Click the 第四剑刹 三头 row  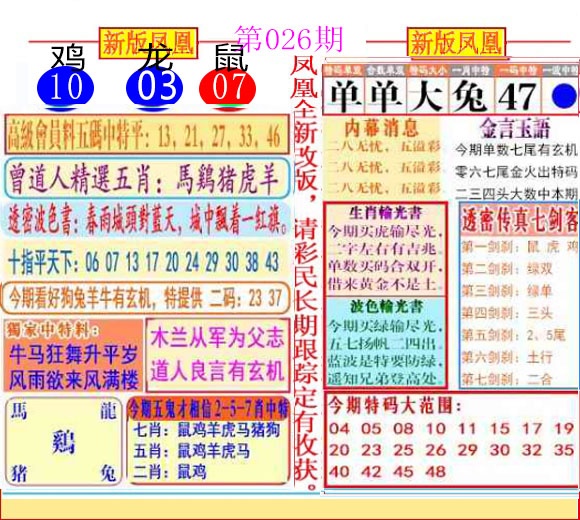(x=507, y=314)
